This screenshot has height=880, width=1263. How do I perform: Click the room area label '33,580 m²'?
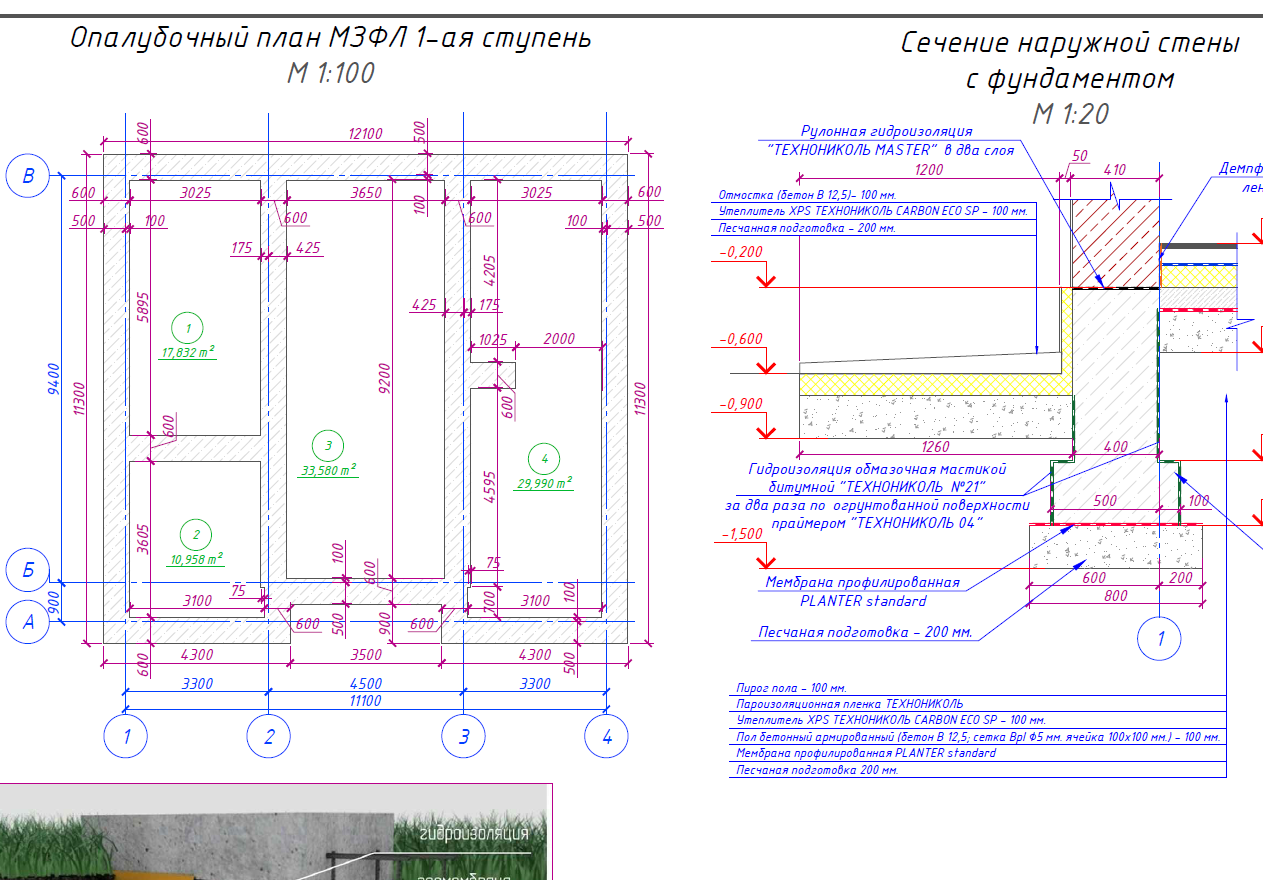click(329, 470)
